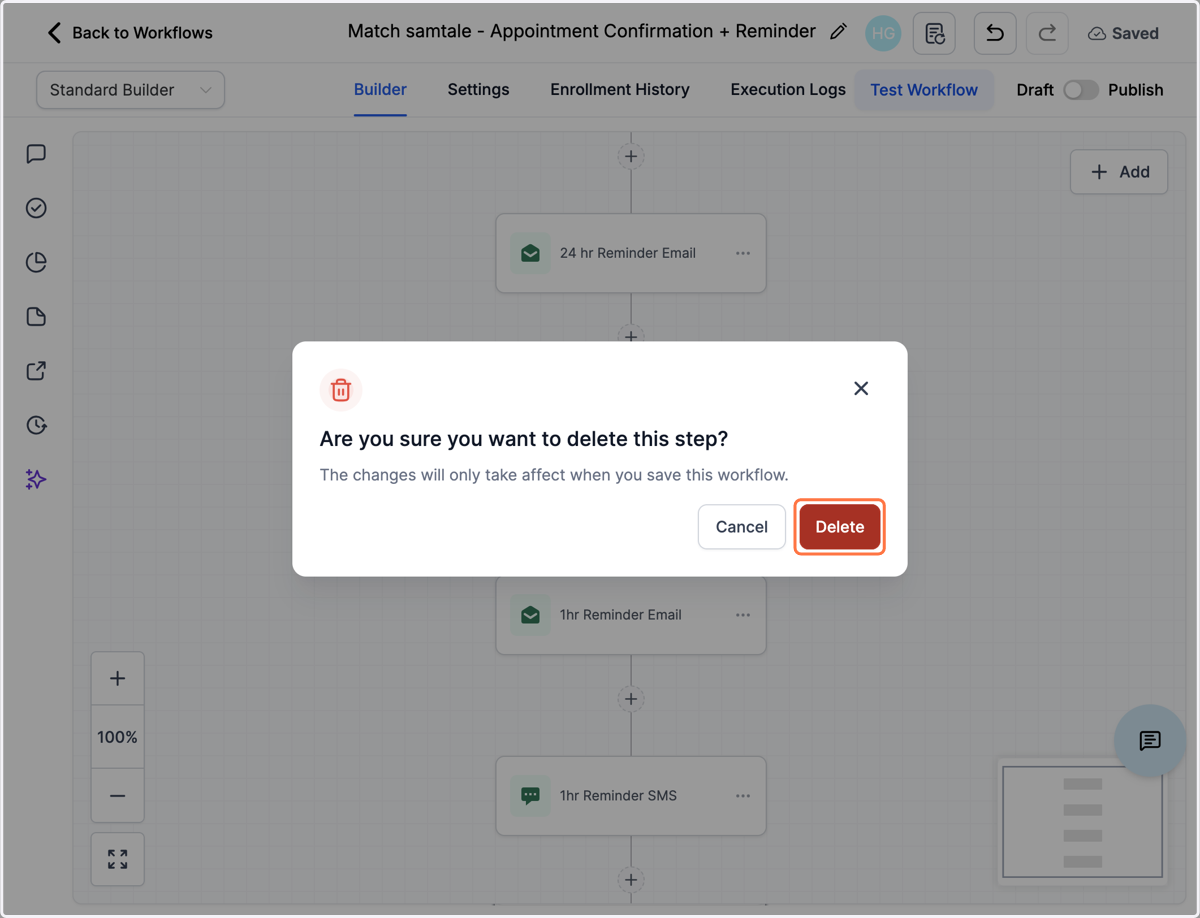Viewport: 1200px width, 918px height.
Task: Zoom in on the canvas
Action: 117,678
